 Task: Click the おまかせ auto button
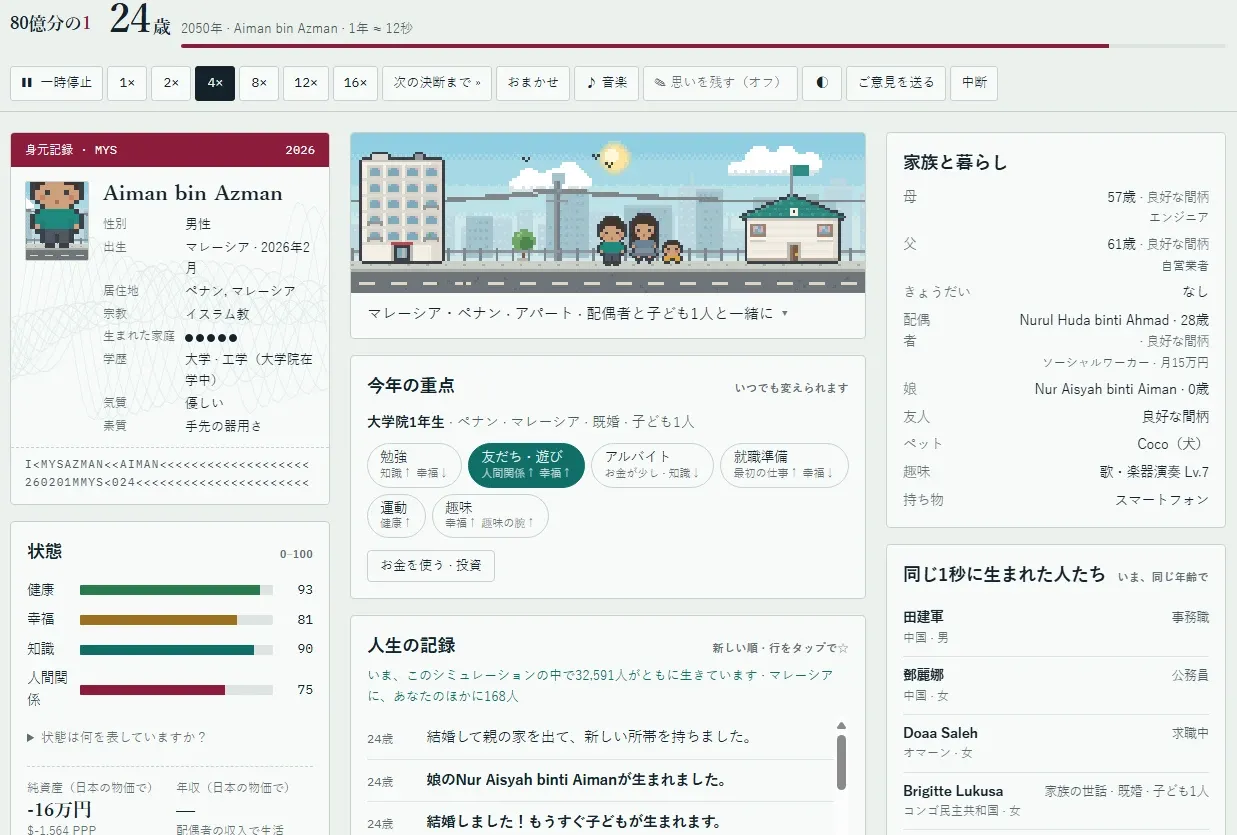point(533,83)
